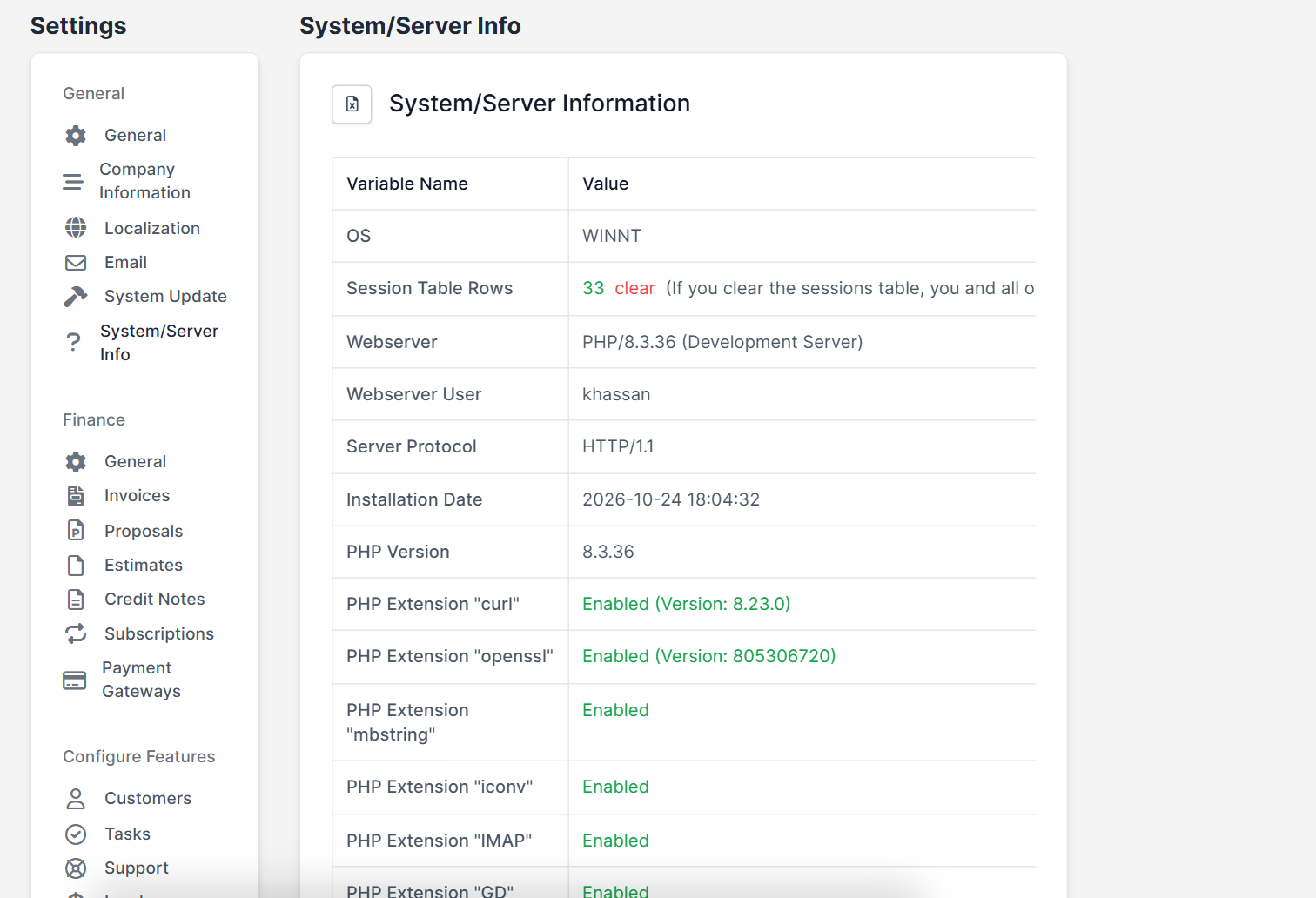Click the file icon beside System/Server Information heading

click(352, 104)
